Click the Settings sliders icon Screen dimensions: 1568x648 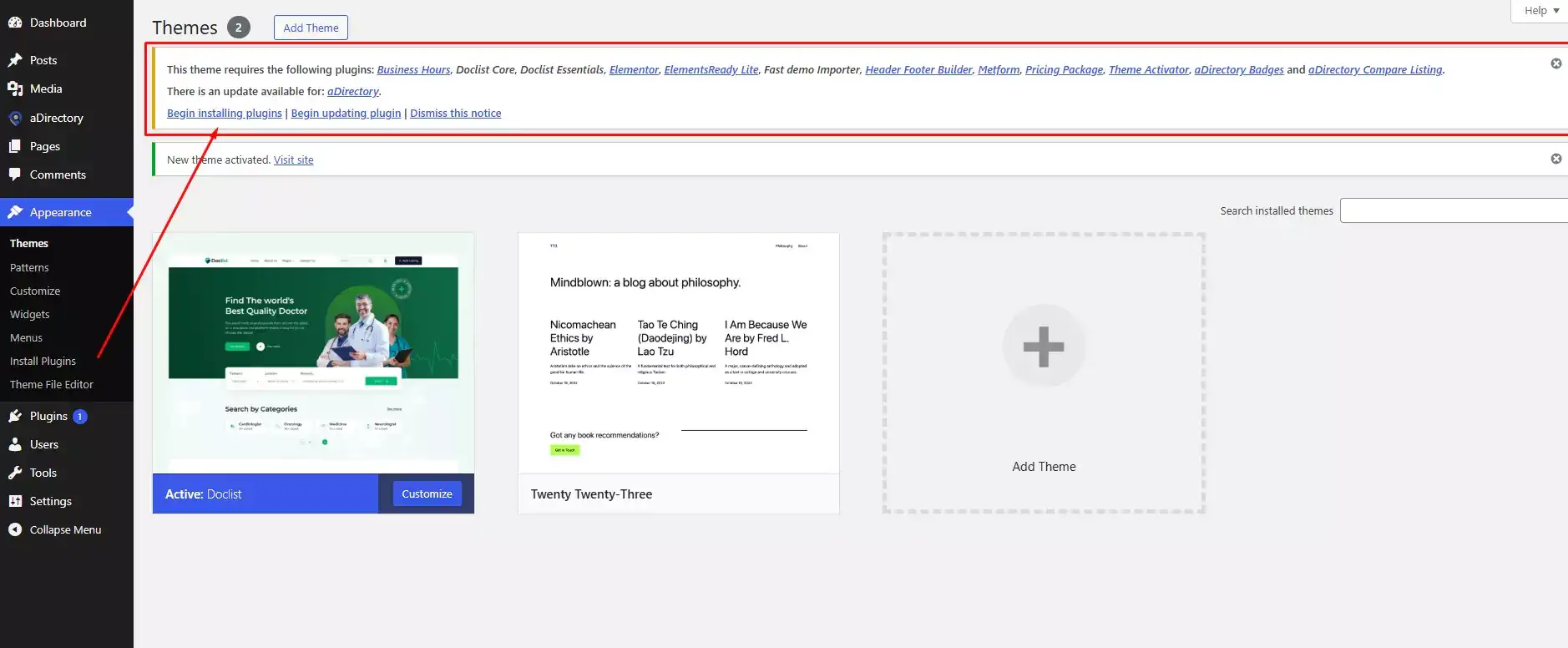(x=15, y=501)
